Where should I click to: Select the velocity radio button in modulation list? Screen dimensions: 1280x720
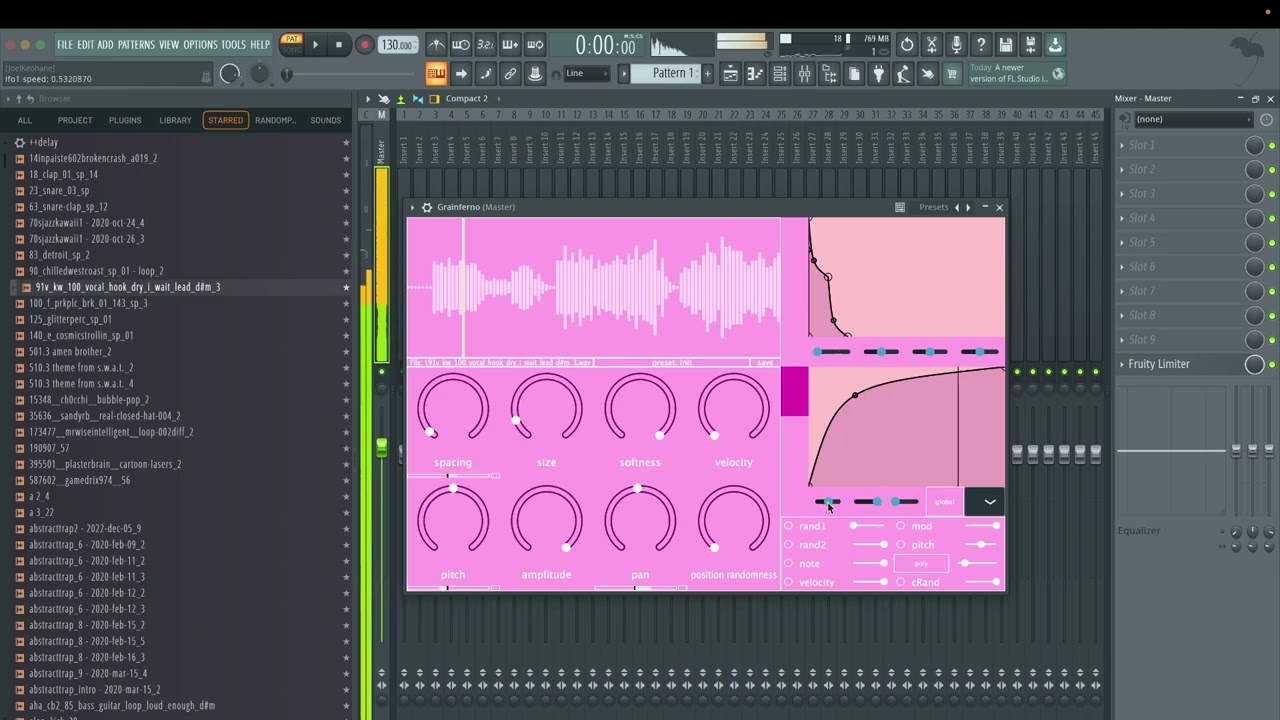[x=788, y=582]
